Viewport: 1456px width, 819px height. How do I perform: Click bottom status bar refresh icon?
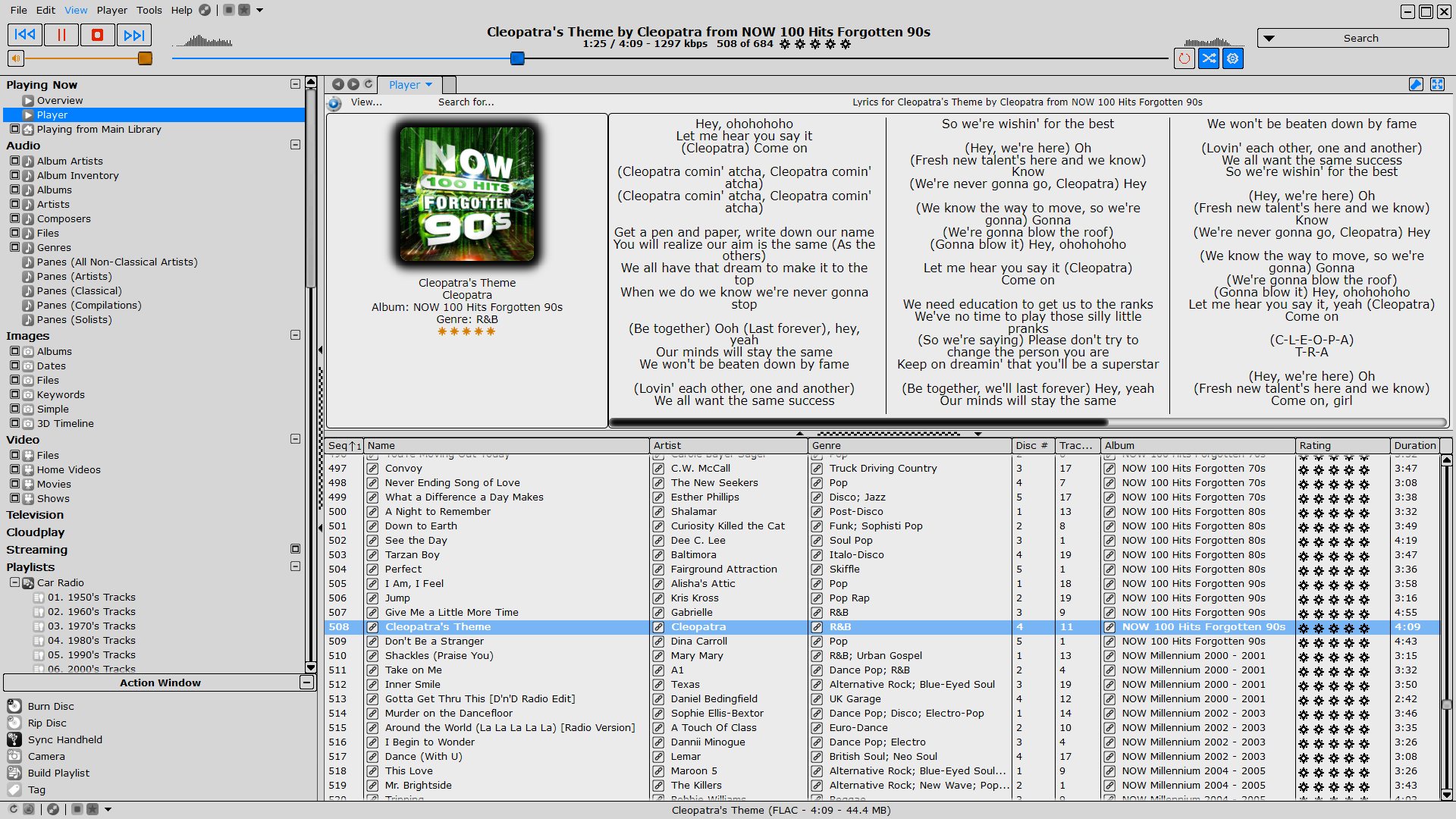(x=13, y=809)
